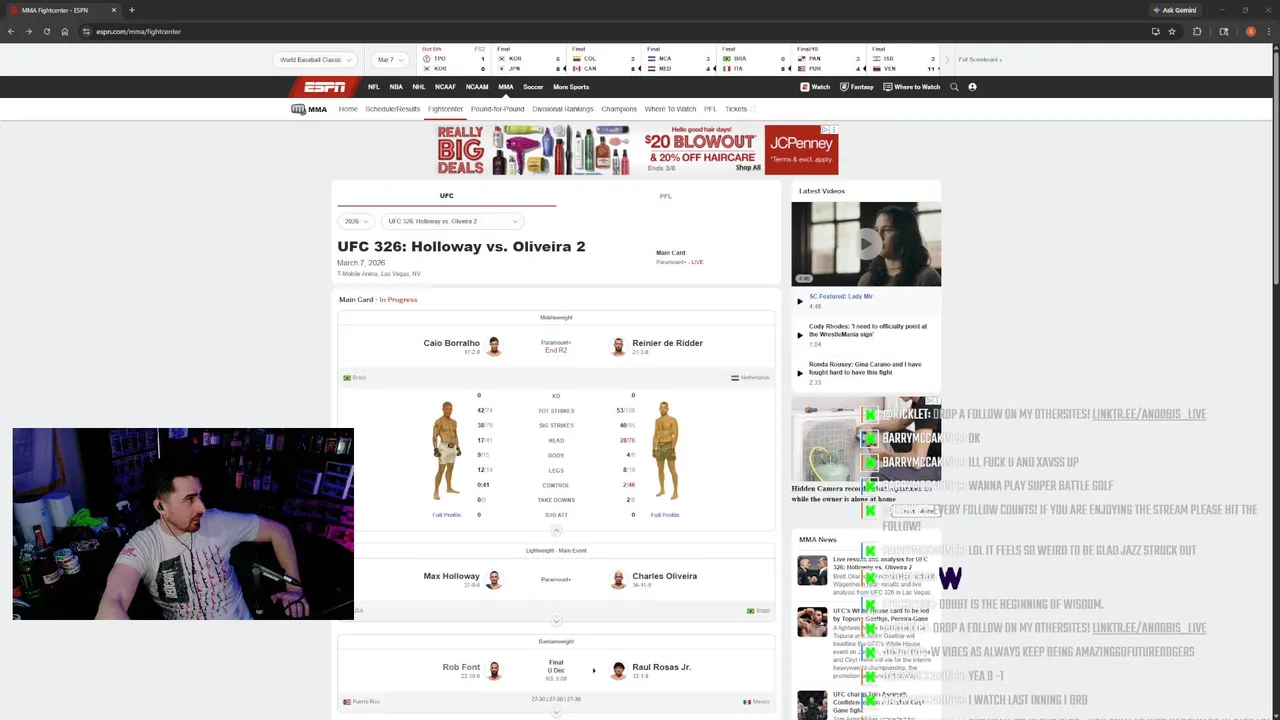Click Raul Rosas Jr.'s headshot
The width and height of the screenshot is (1280, 720).
(x=618, y=671)
